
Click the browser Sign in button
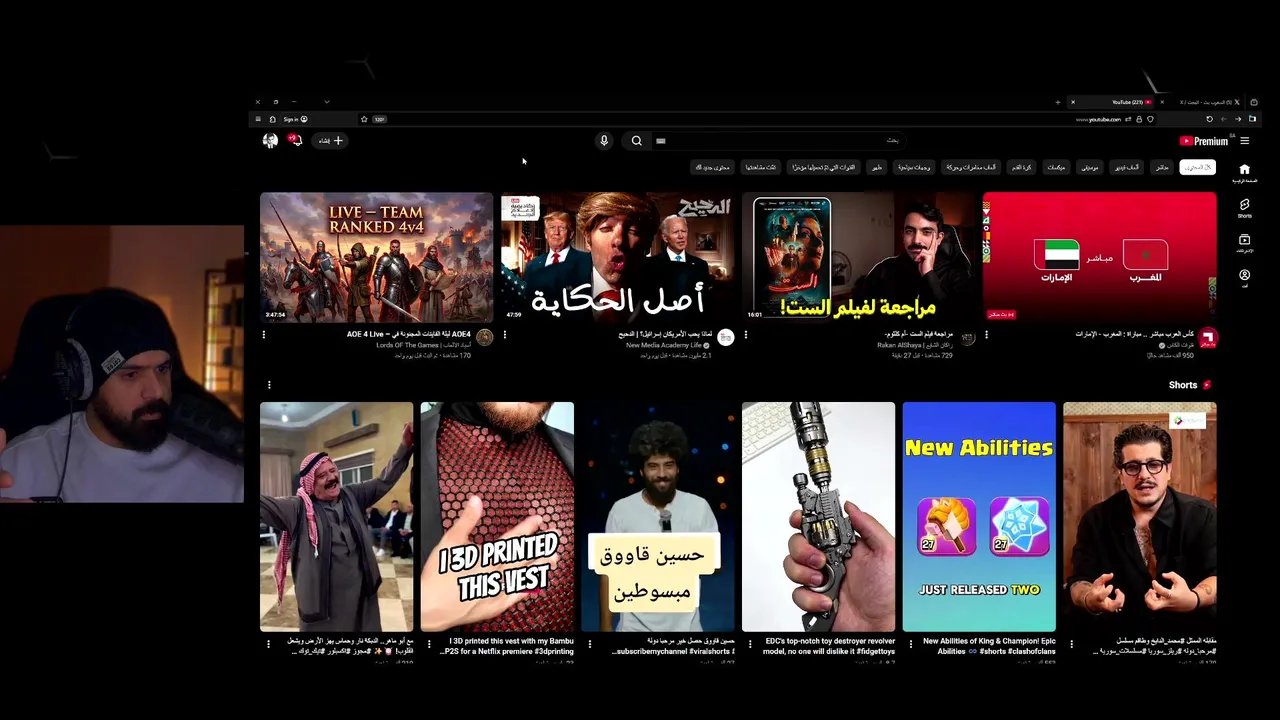point(295,119)
